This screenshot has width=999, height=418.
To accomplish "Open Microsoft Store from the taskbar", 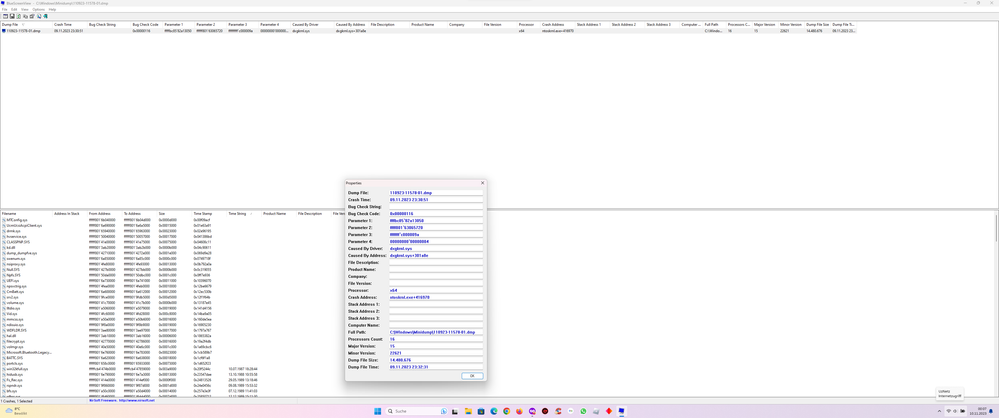I will coord(481,411).
